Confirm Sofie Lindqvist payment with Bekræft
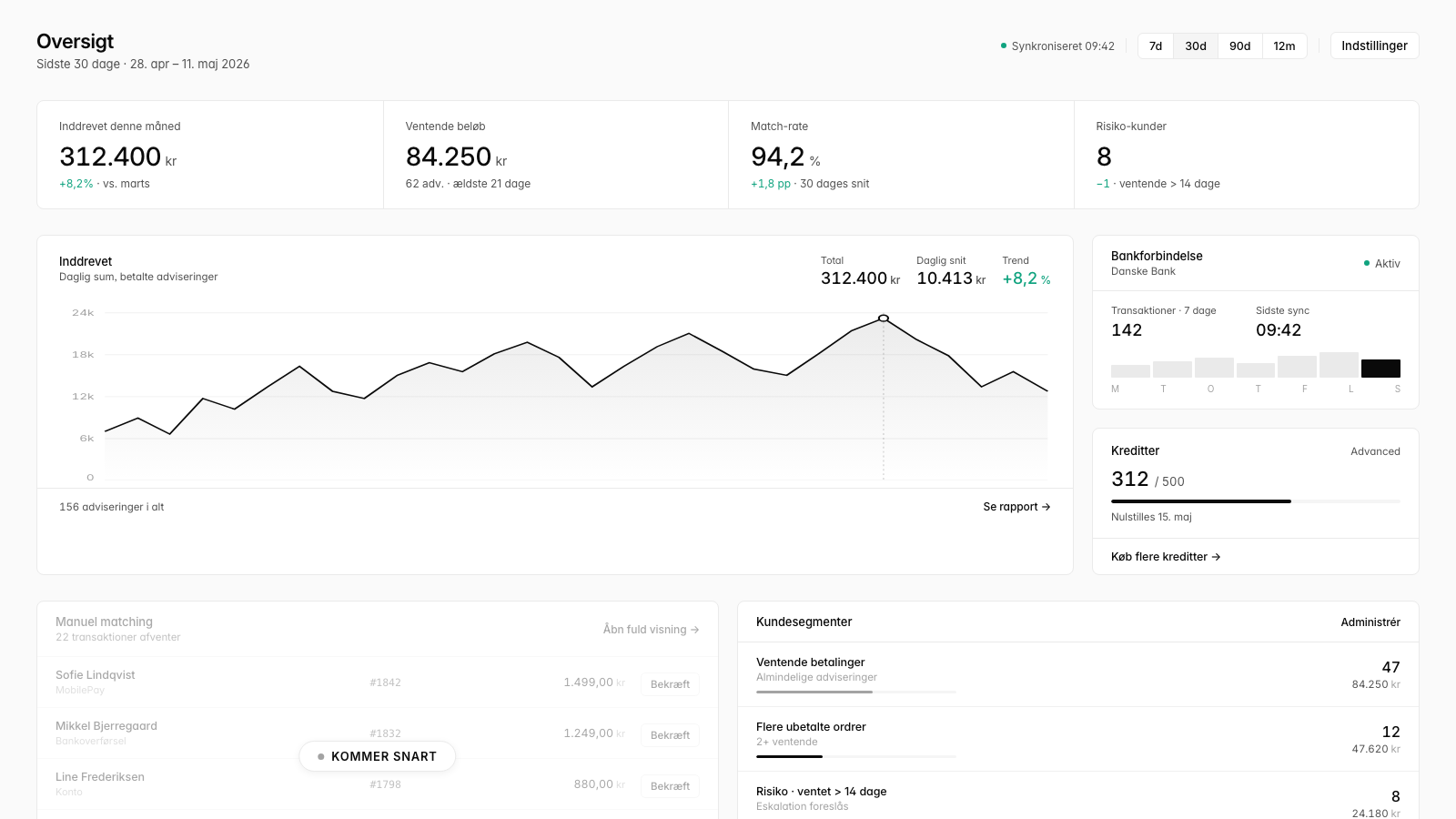This screenshot has width=1456, height=819. coord(670,684)
